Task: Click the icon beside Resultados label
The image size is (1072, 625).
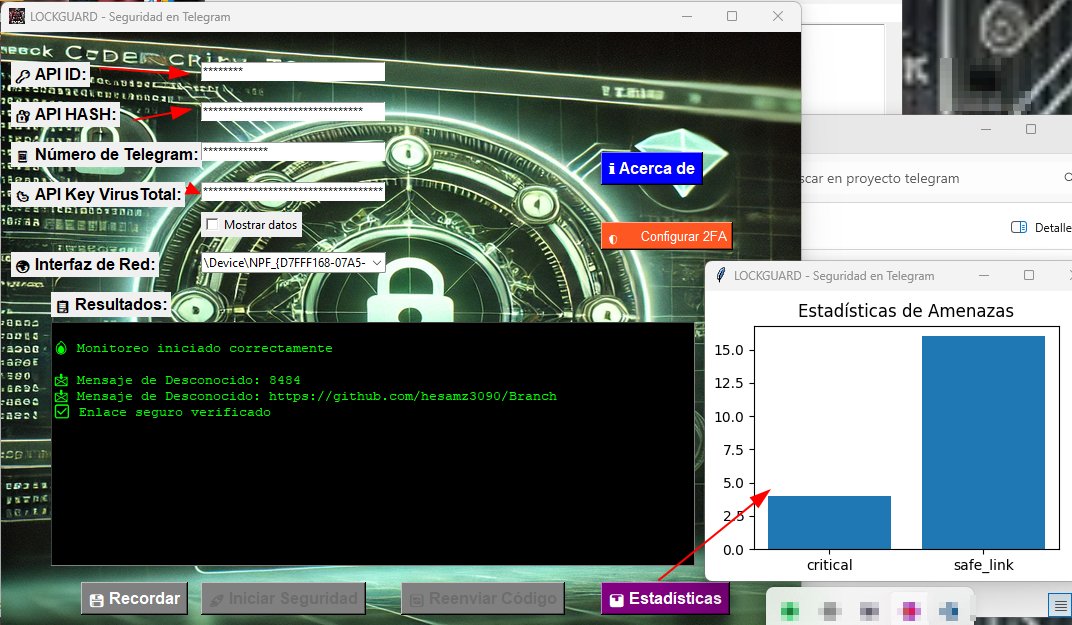Action: 62,306
